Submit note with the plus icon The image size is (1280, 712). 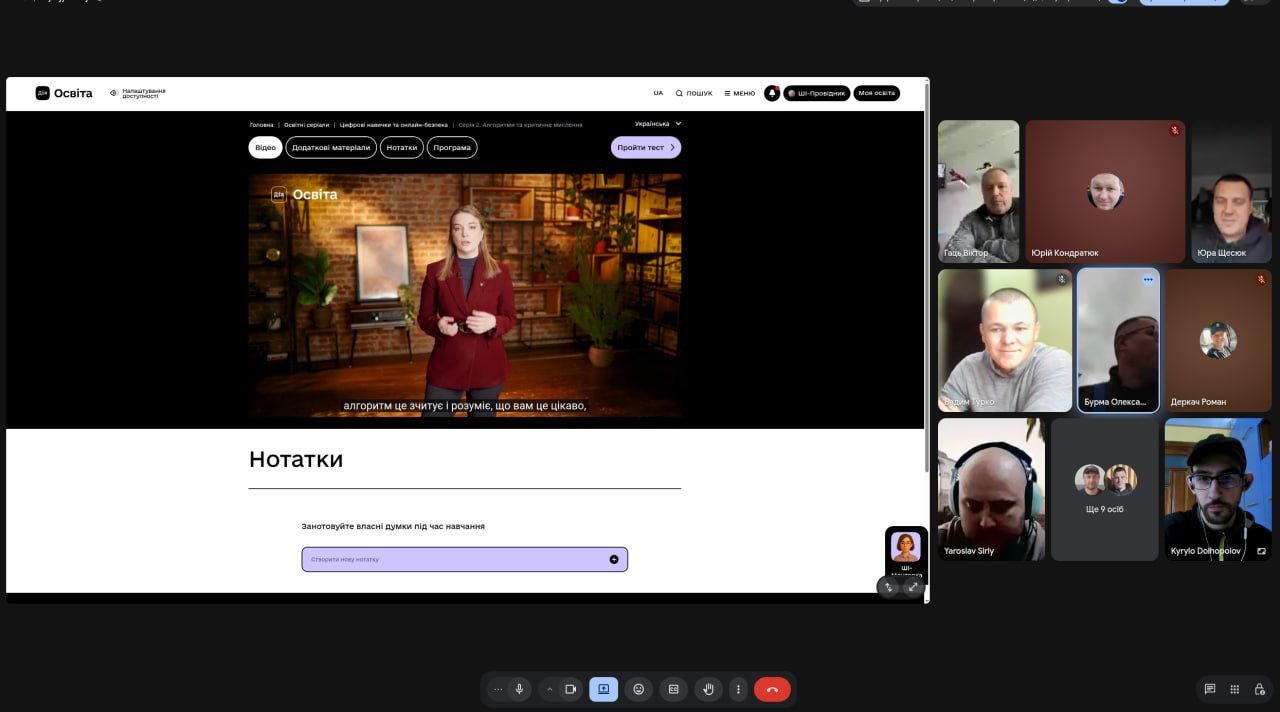tap(614, 559)
